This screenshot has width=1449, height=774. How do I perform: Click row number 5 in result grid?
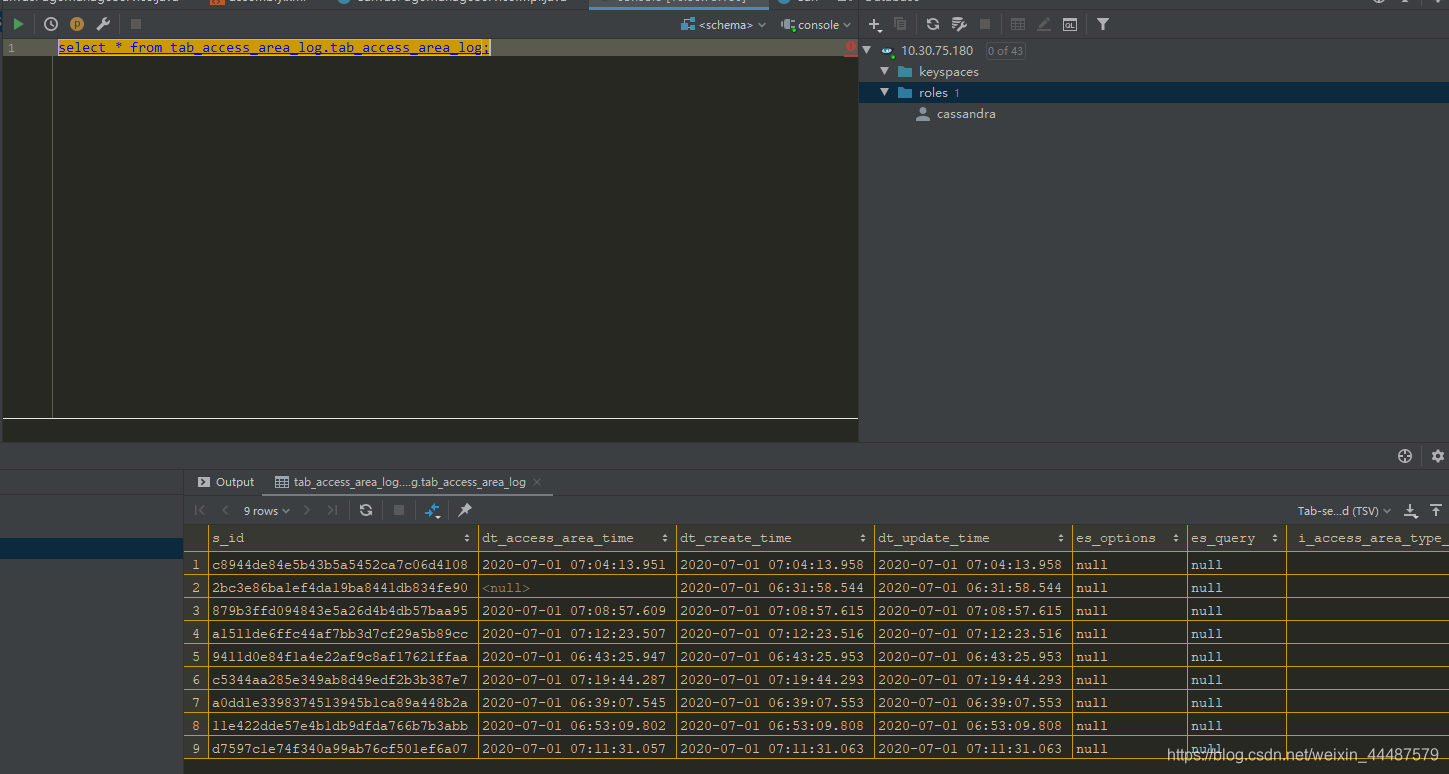[196, 657]
